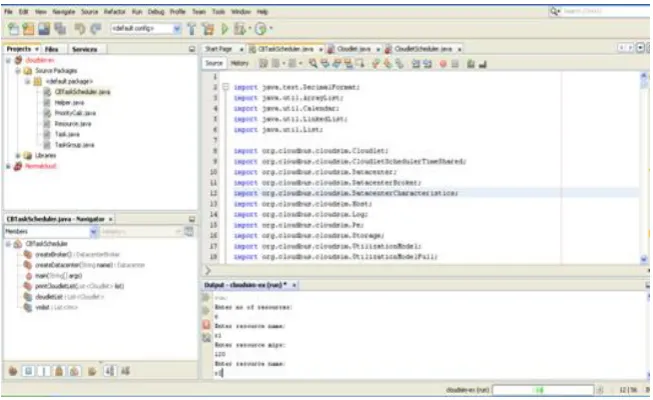Switch to the Services tab

coord(85,49)
